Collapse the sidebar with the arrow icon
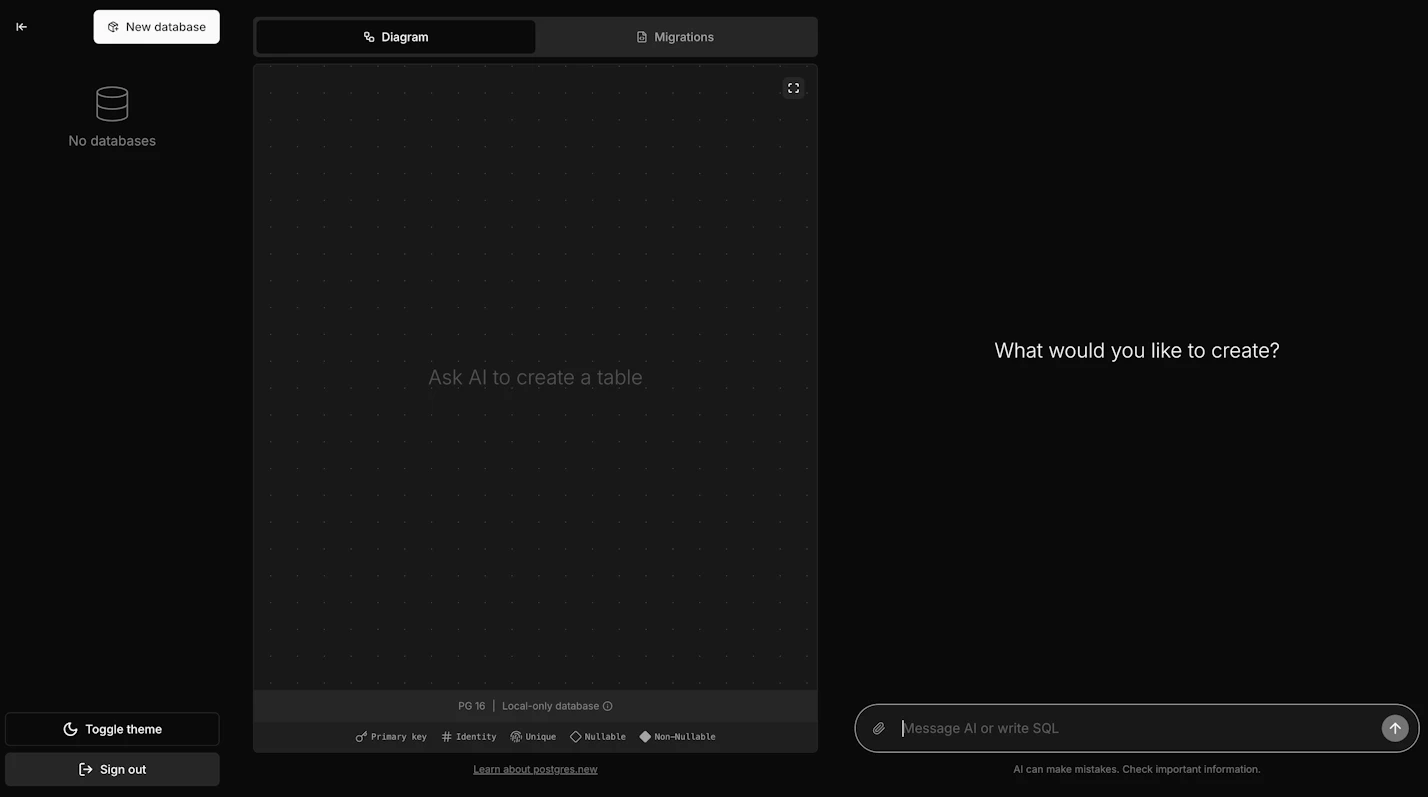1428x797 pixels. click(x=21, y=27)
